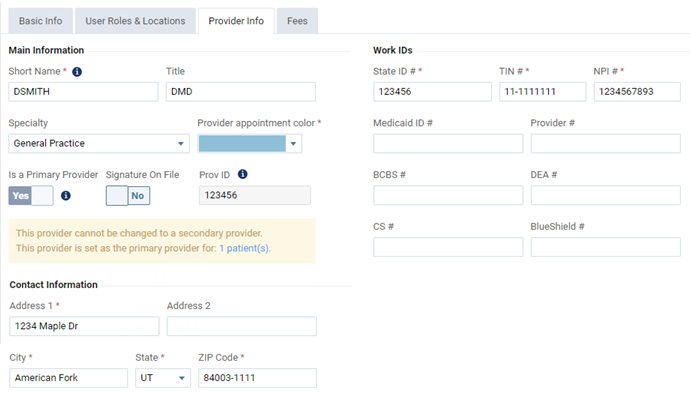690x397 pixels.
Task: Click the blue appointment color swatch
Action: (242, 143)
